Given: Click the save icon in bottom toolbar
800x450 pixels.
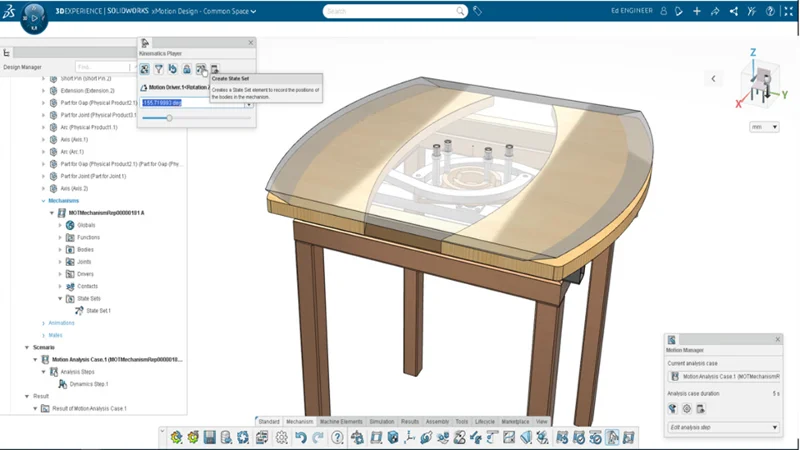Looking at the screenshot, I should click(x=210, y=438).
